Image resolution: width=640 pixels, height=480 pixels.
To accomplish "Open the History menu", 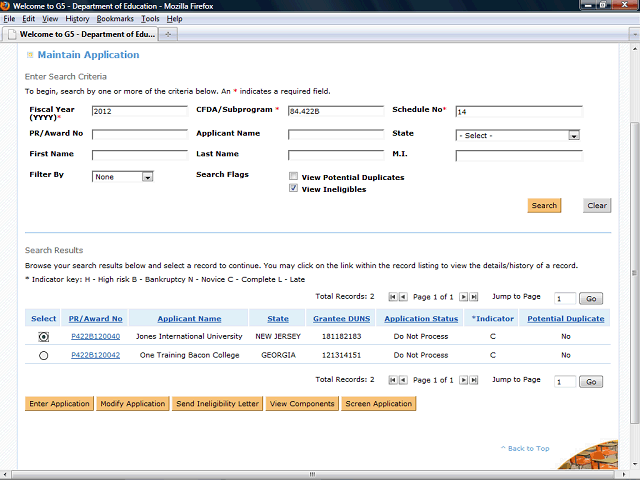I will coord(77,19).
